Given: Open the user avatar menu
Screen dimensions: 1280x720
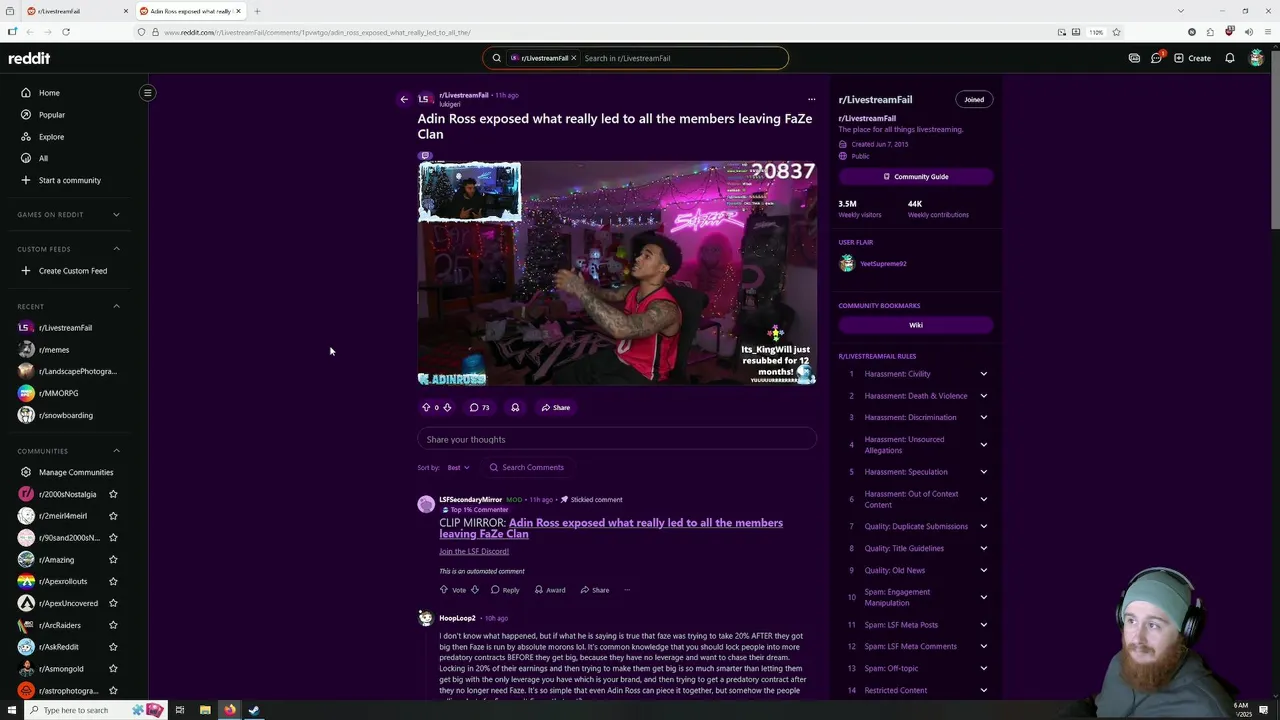Looking at the screenshot, I should tap(1257, 58).
